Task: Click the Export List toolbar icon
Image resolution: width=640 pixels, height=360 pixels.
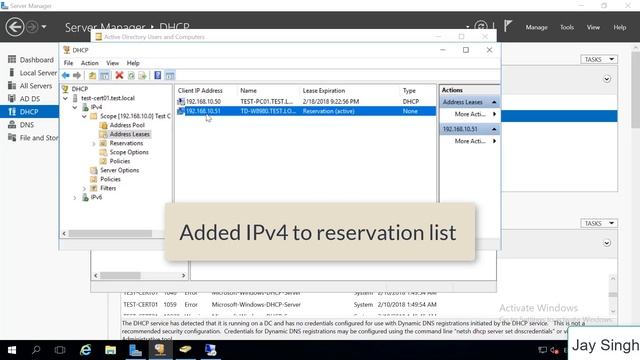Action: 142,76
